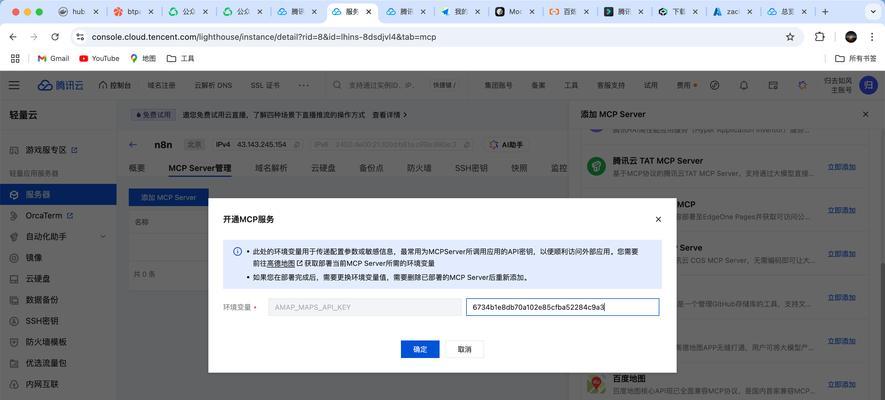This screenshot has height=400, width=885.
Task: Go to 控制台 home
Action: [x=115, y=85]
